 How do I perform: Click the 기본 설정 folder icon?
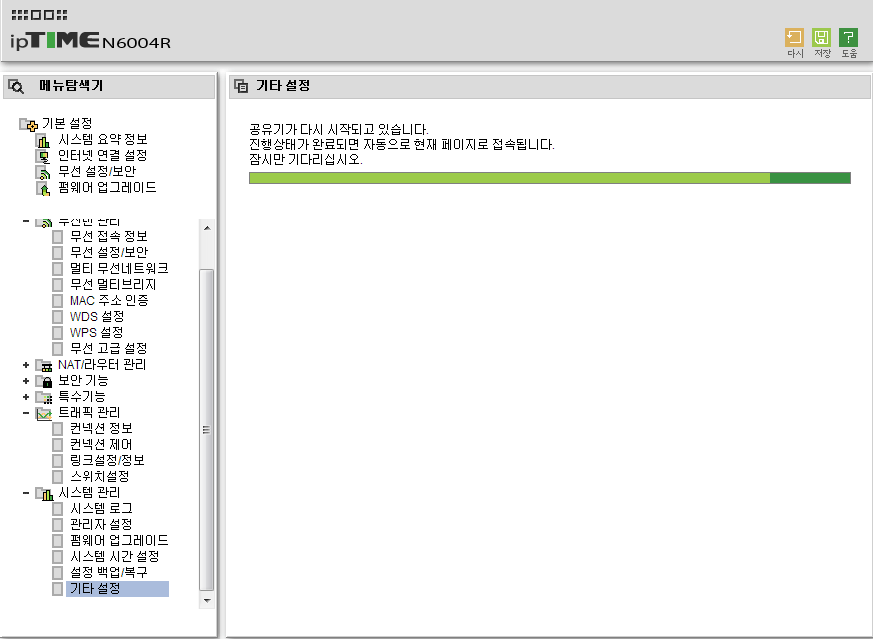pos(28,124)
